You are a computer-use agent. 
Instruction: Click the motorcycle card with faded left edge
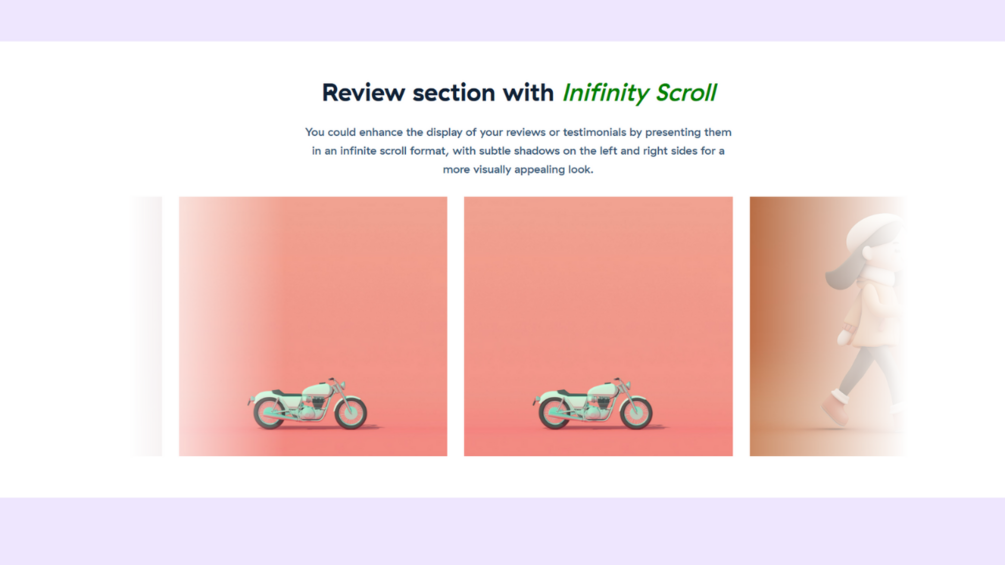(313, 326)
